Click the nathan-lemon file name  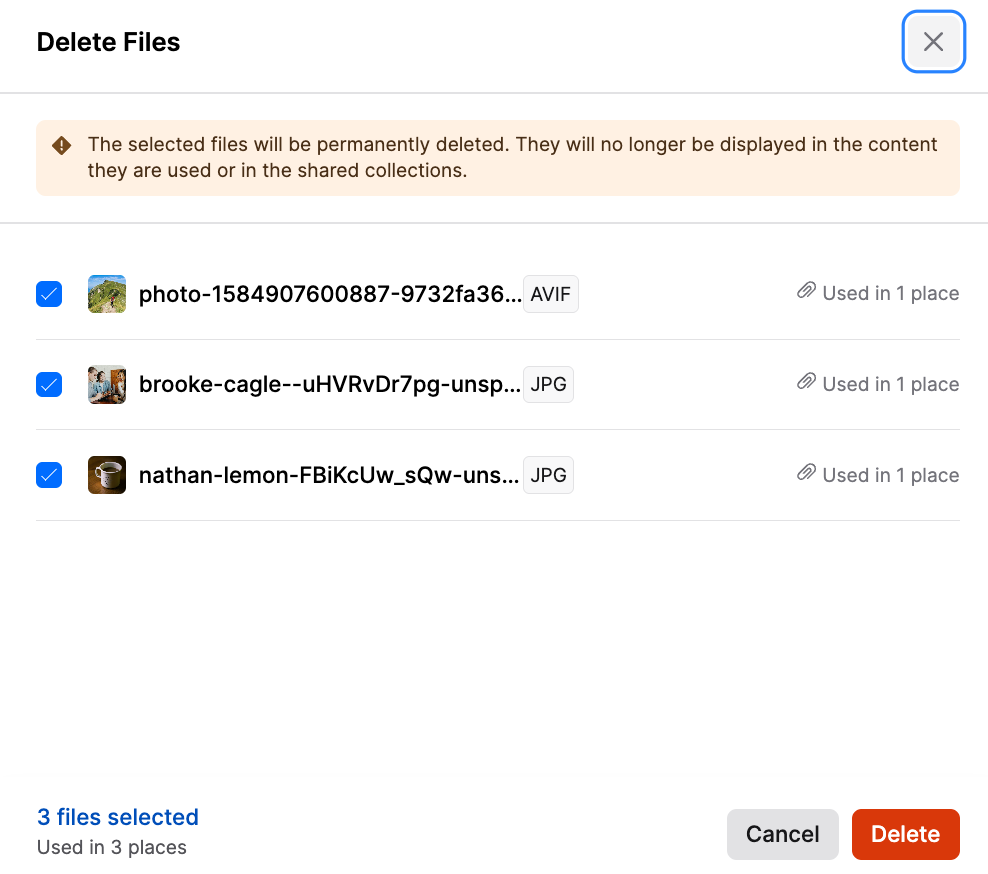[329, 475]
